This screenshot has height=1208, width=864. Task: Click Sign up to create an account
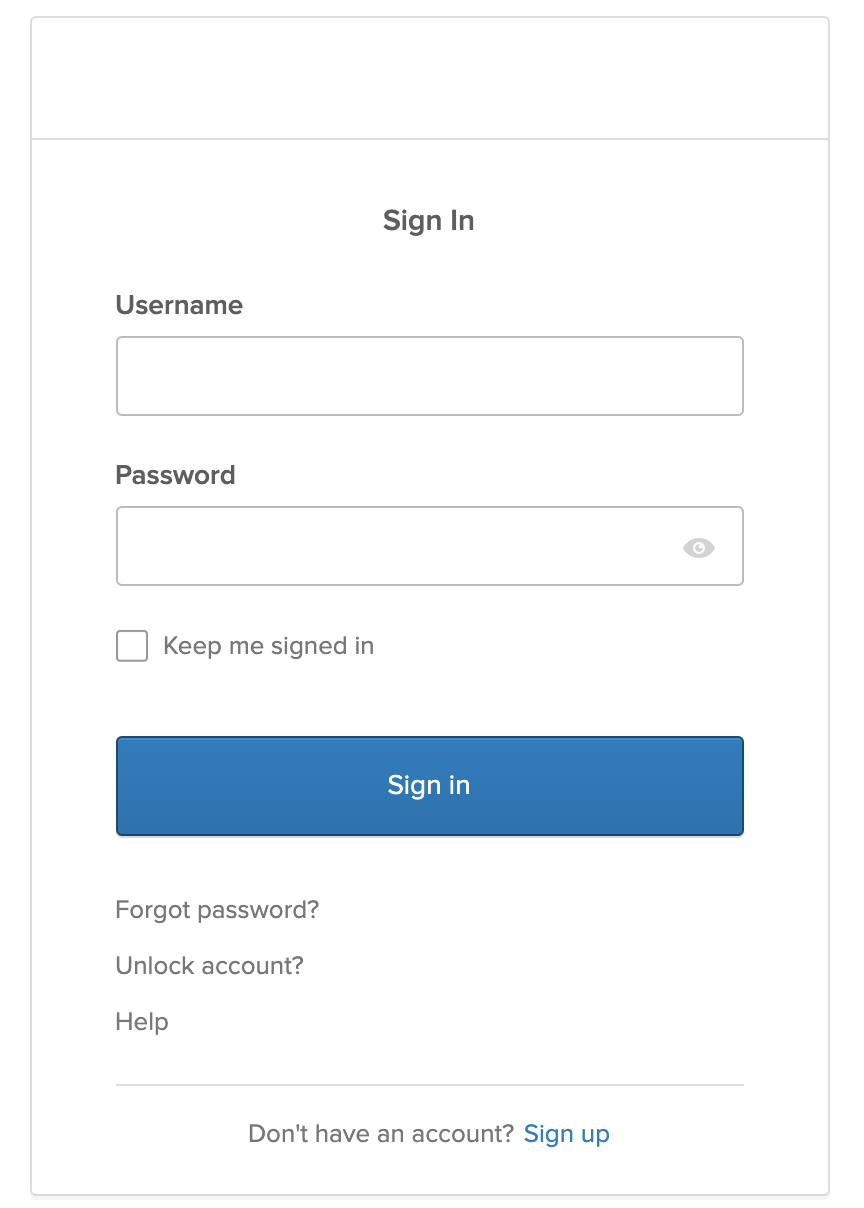coord(566,1133)
